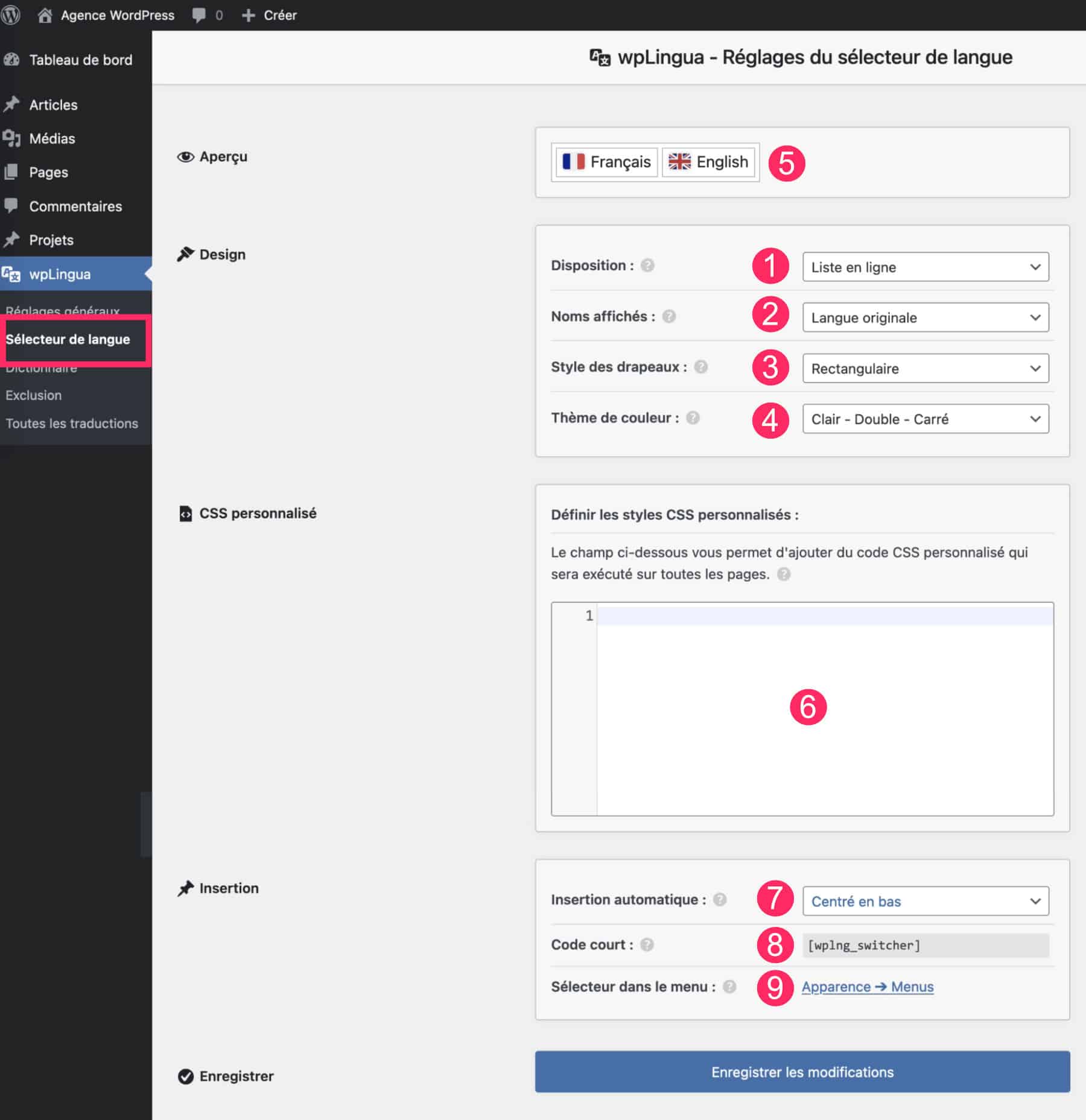
Task: Open the Agence WordPress site home icon
Action: tap(45, 15)
